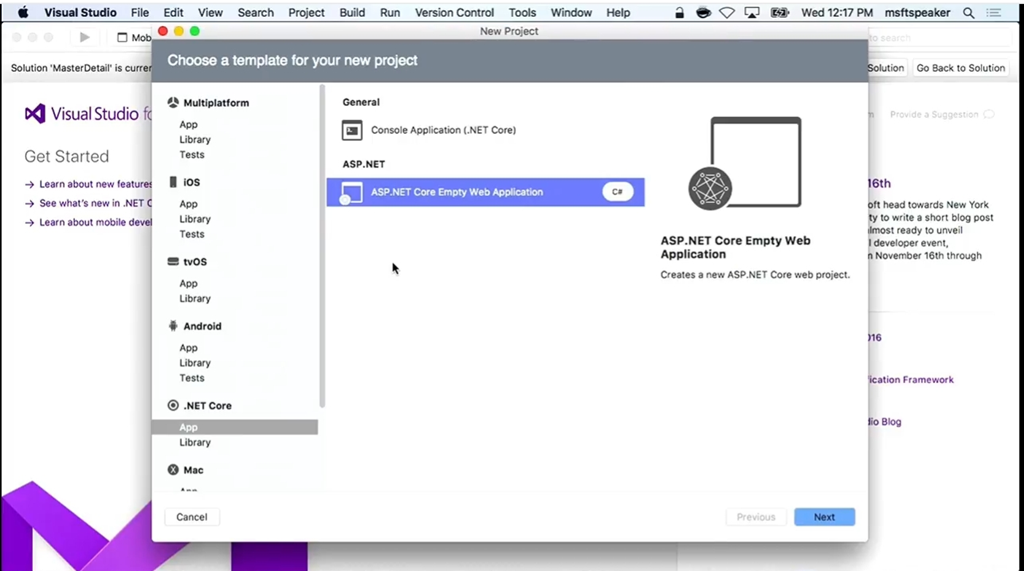Click the Next button
The image size is (1024, 571).
pos(824,517)
